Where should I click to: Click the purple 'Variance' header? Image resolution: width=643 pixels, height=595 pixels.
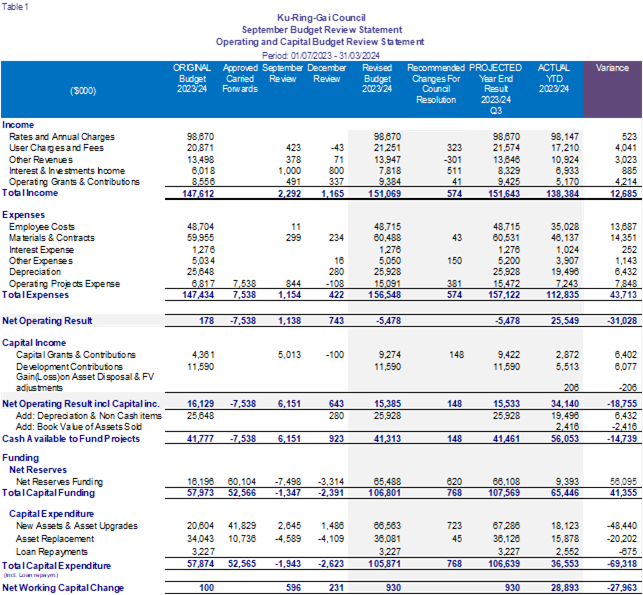coord(612,68)
